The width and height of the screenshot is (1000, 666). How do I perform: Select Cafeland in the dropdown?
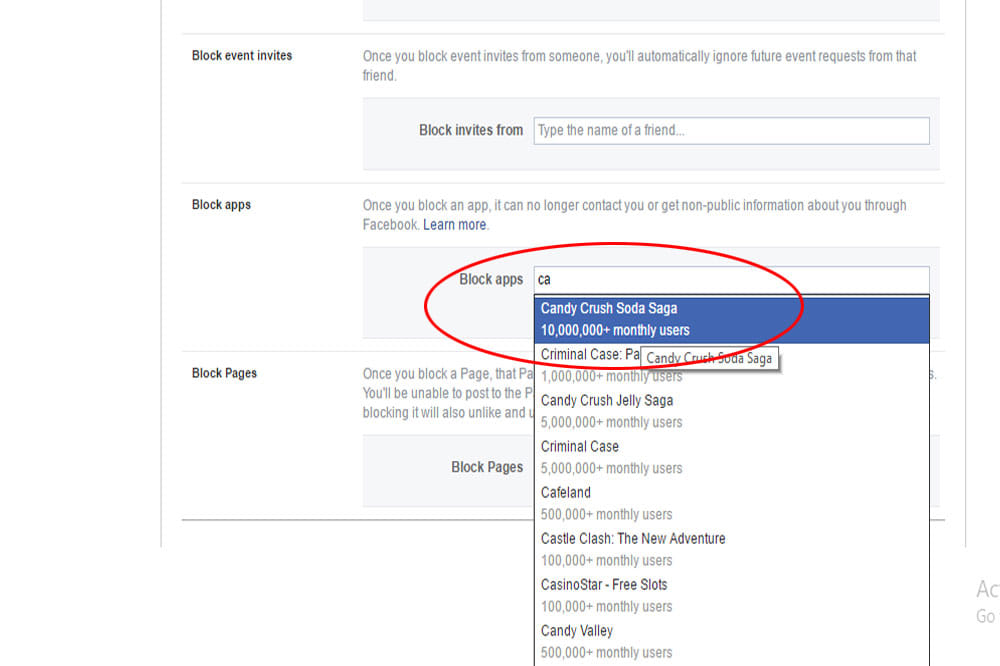click(x=732, y=503)
